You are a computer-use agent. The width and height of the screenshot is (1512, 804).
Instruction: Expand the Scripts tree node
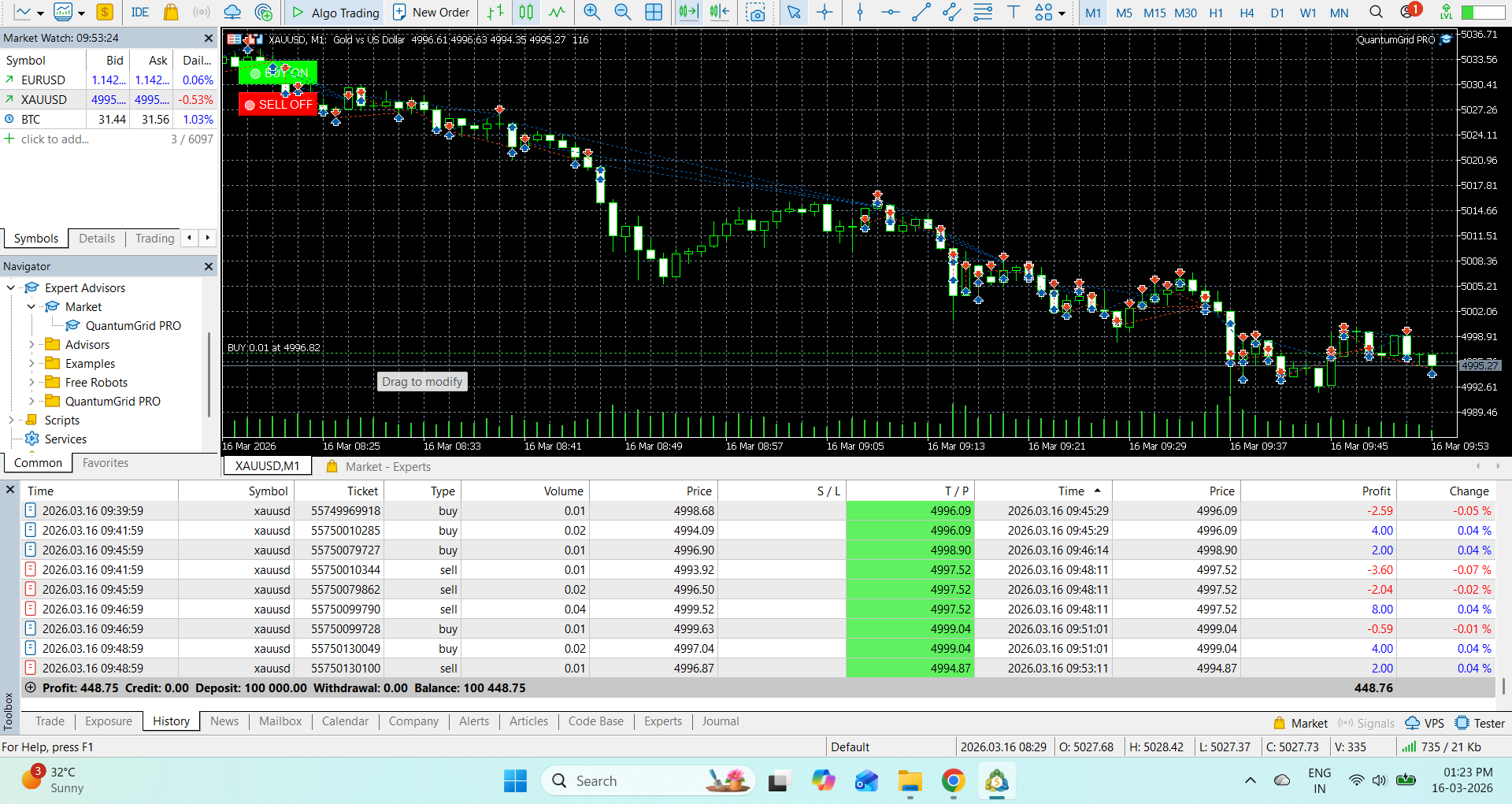pos(10,421)
